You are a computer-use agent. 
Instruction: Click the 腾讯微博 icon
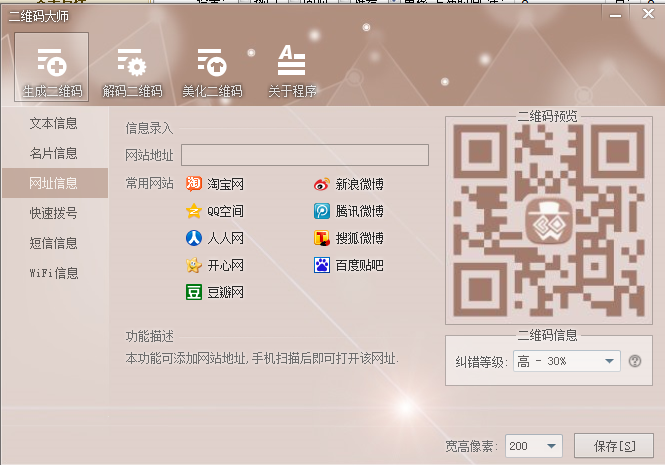point(322,211)
